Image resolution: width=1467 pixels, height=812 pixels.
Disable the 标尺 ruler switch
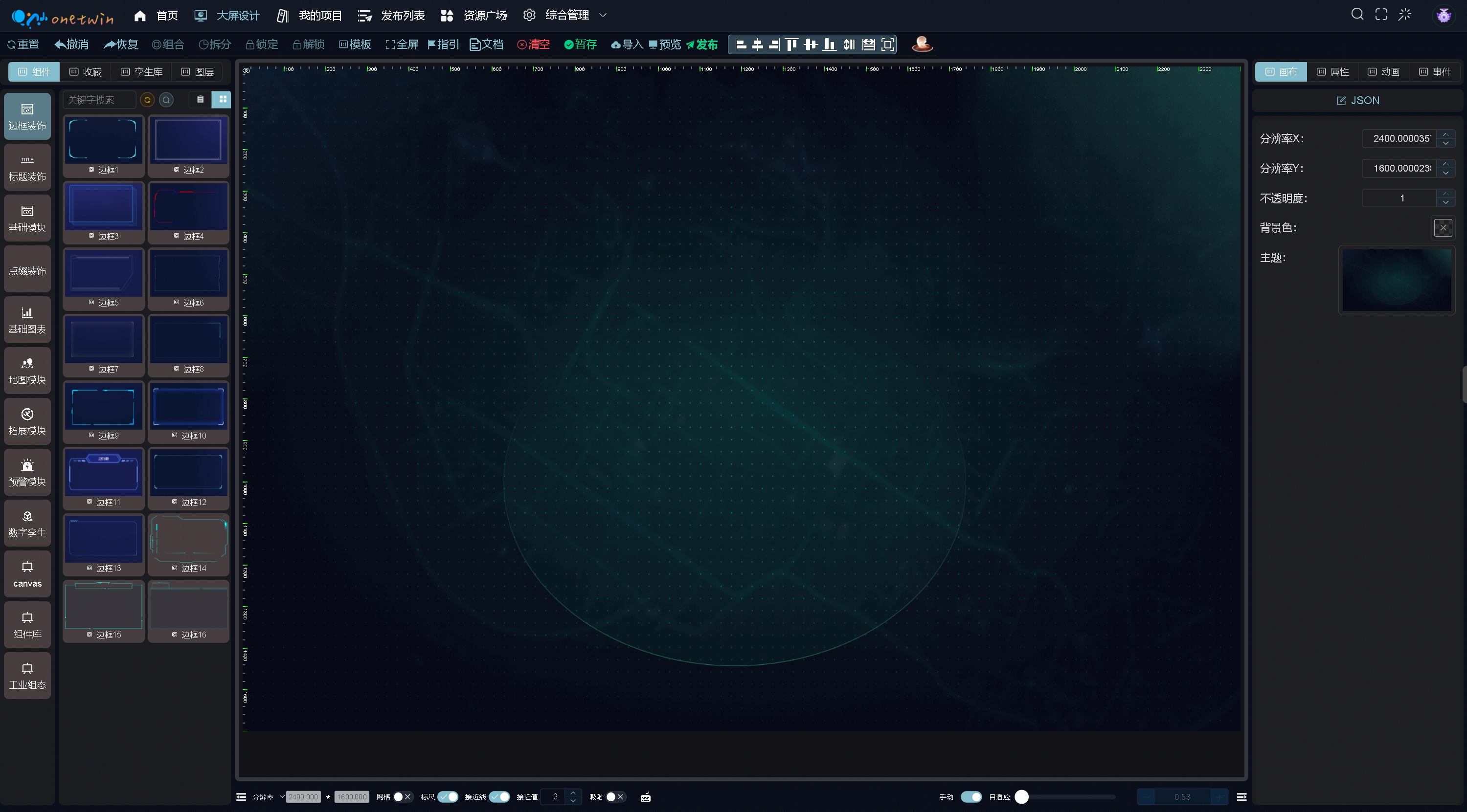click(448, 797)
